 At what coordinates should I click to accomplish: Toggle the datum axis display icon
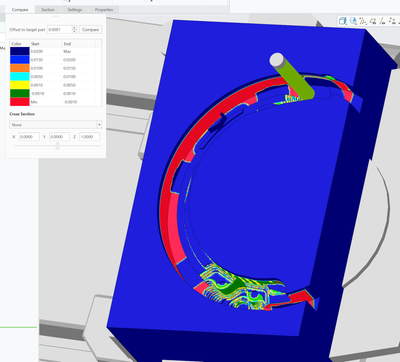coord(363,21)
